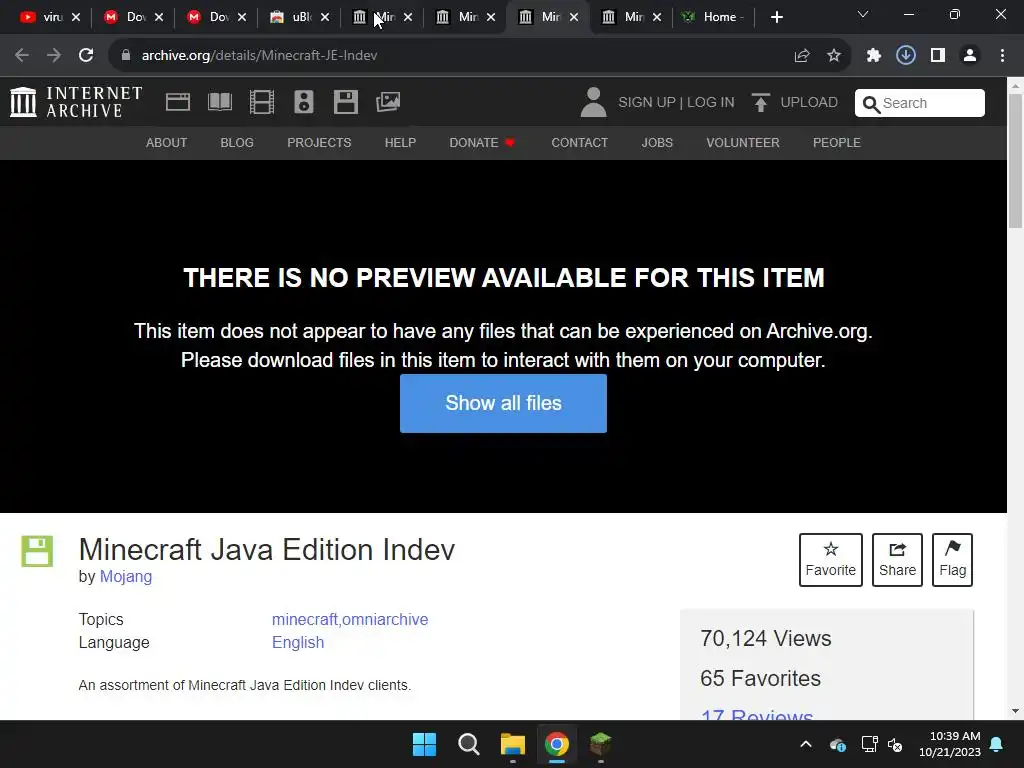
Task: Click the Share button
Action: coord(897,560)
